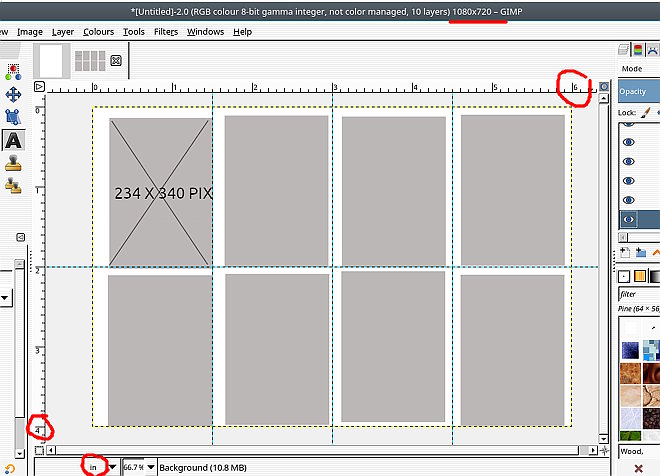Click the 66.7% zoom value field

coord(133,467)
